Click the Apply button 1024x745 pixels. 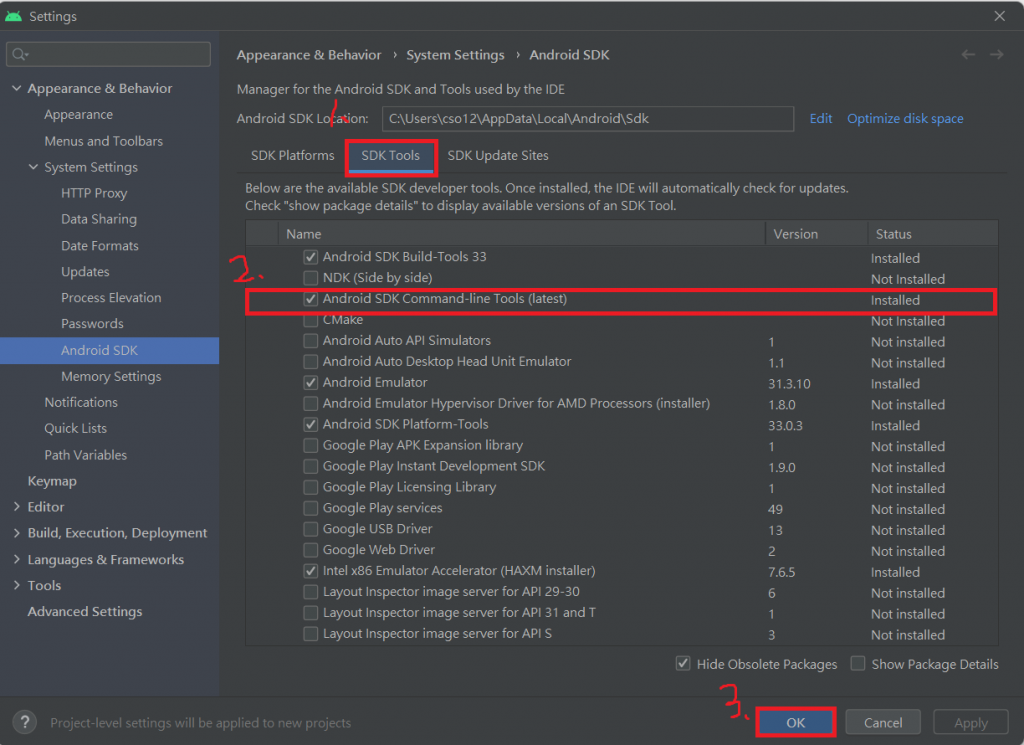point(970,722)
